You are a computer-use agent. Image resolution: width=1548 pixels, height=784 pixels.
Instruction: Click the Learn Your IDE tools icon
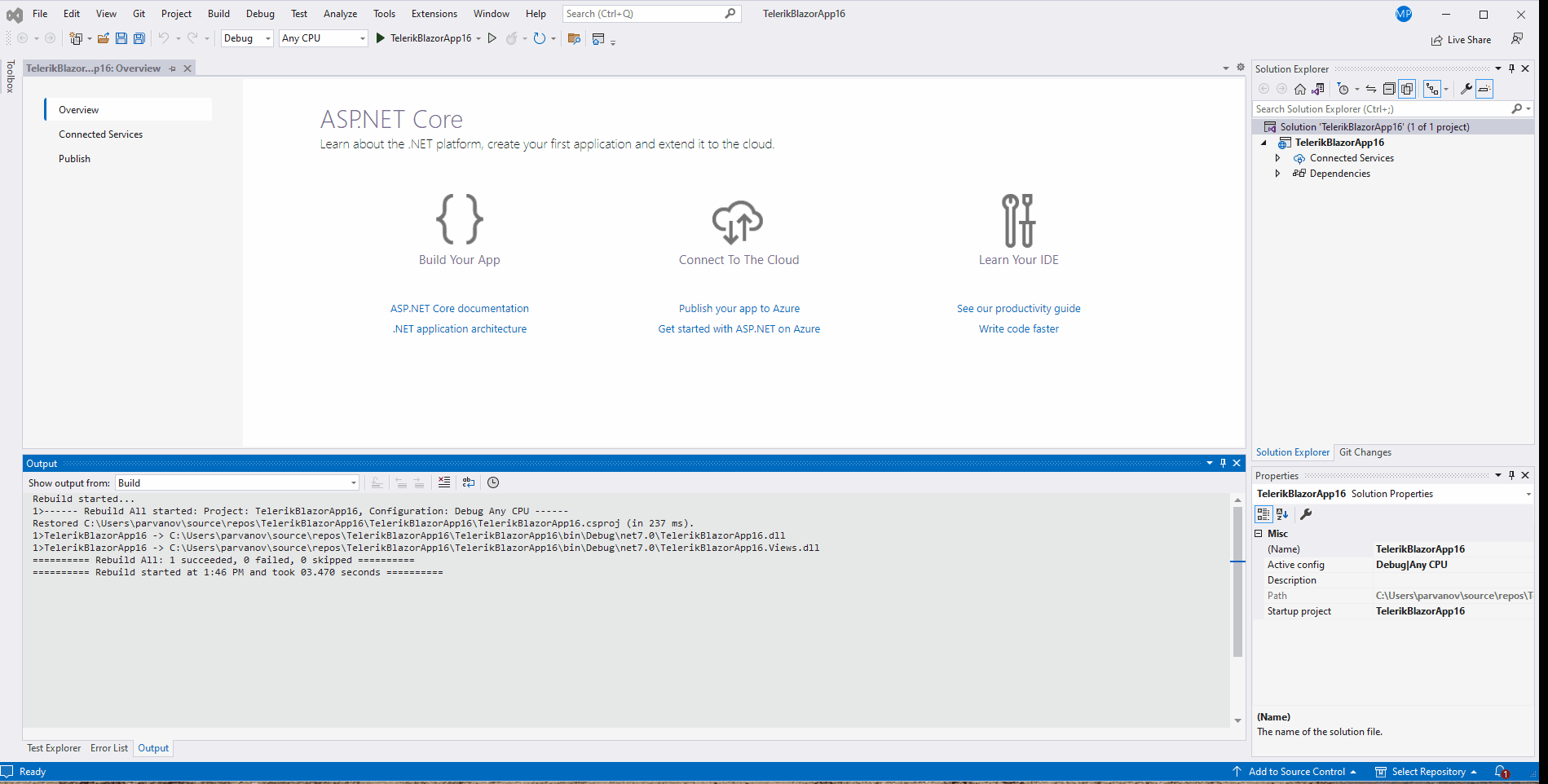tap(1019, 220)
